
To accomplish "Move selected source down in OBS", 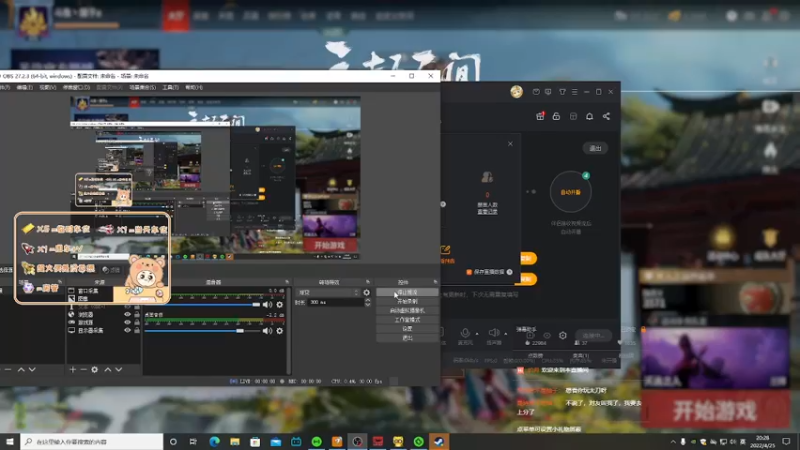I will [118, 369].
